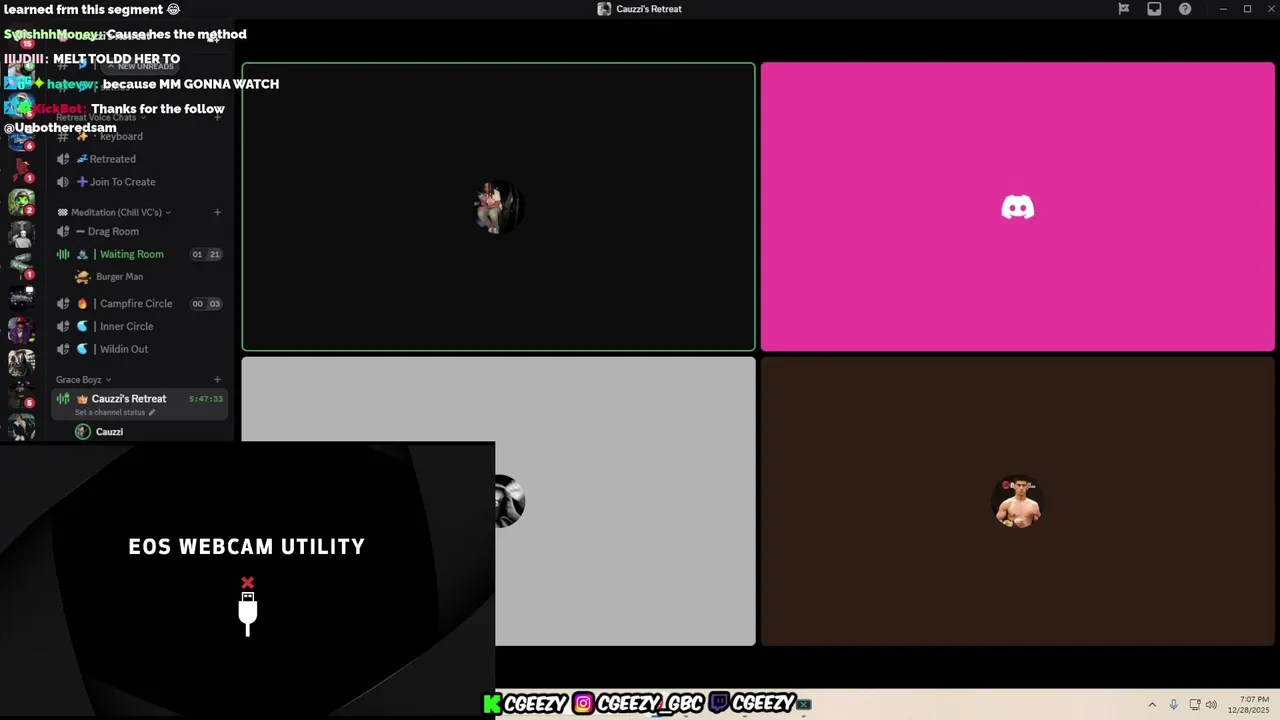Join the Wildin Out voice channel
Screen dimensions: 1280x720
click(138, 349)
